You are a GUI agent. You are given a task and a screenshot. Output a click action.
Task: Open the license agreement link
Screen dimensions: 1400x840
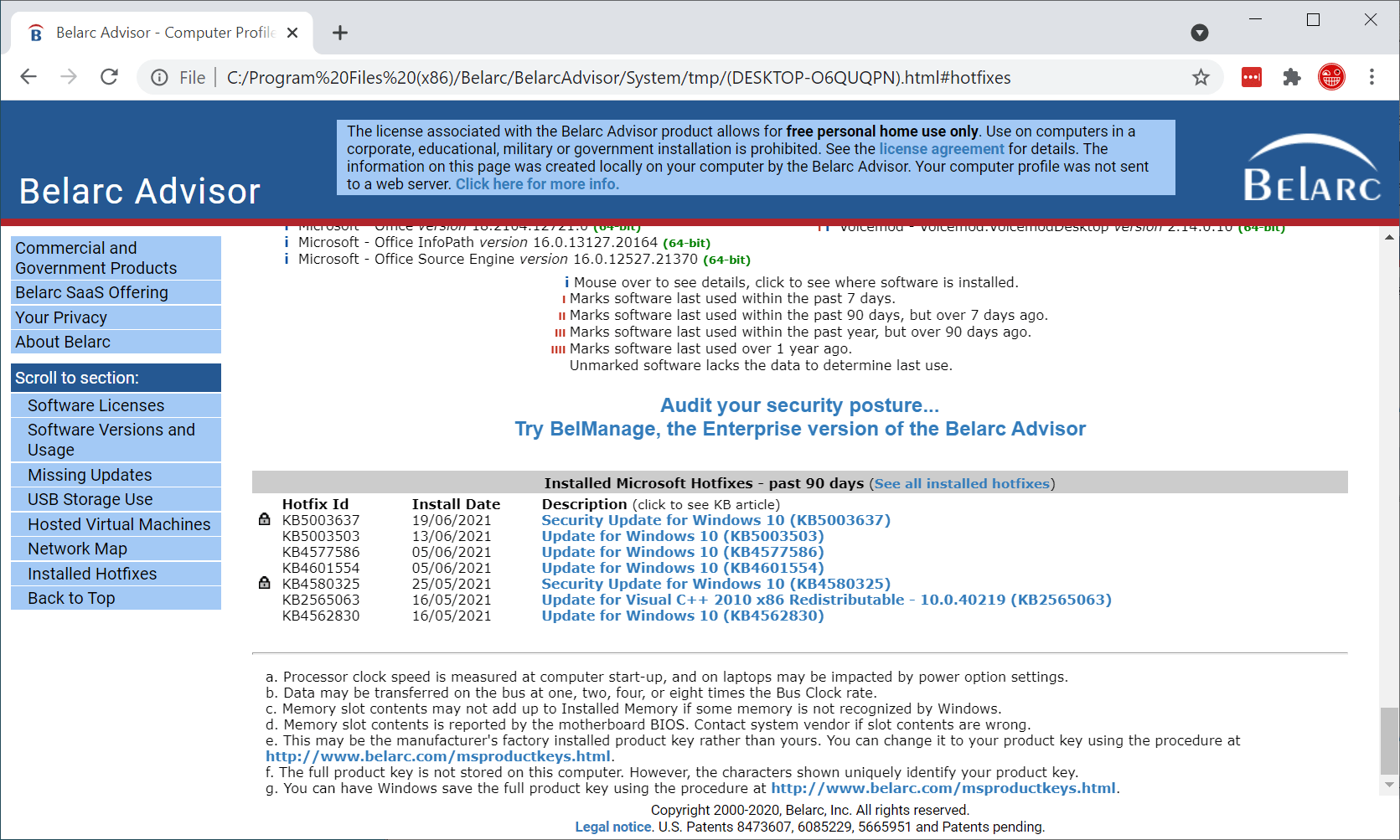(941, 149)
